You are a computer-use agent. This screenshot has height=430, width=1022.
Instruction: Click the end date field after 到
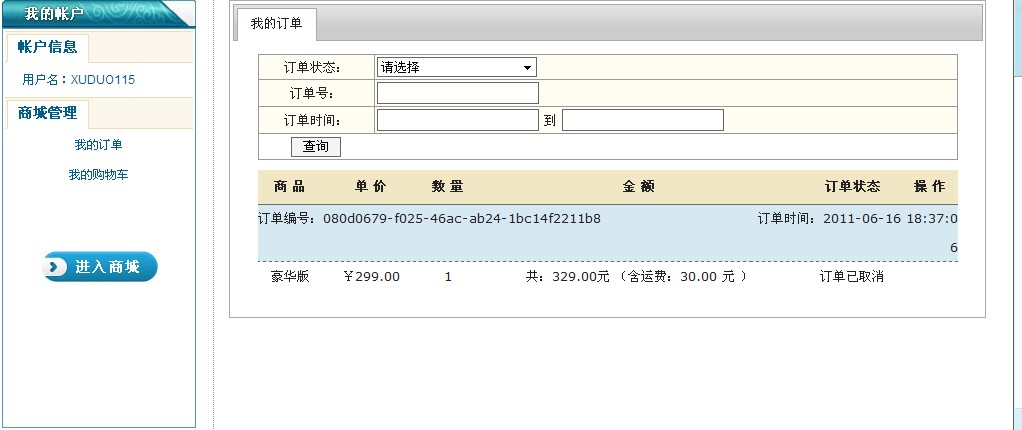(642, 120)
